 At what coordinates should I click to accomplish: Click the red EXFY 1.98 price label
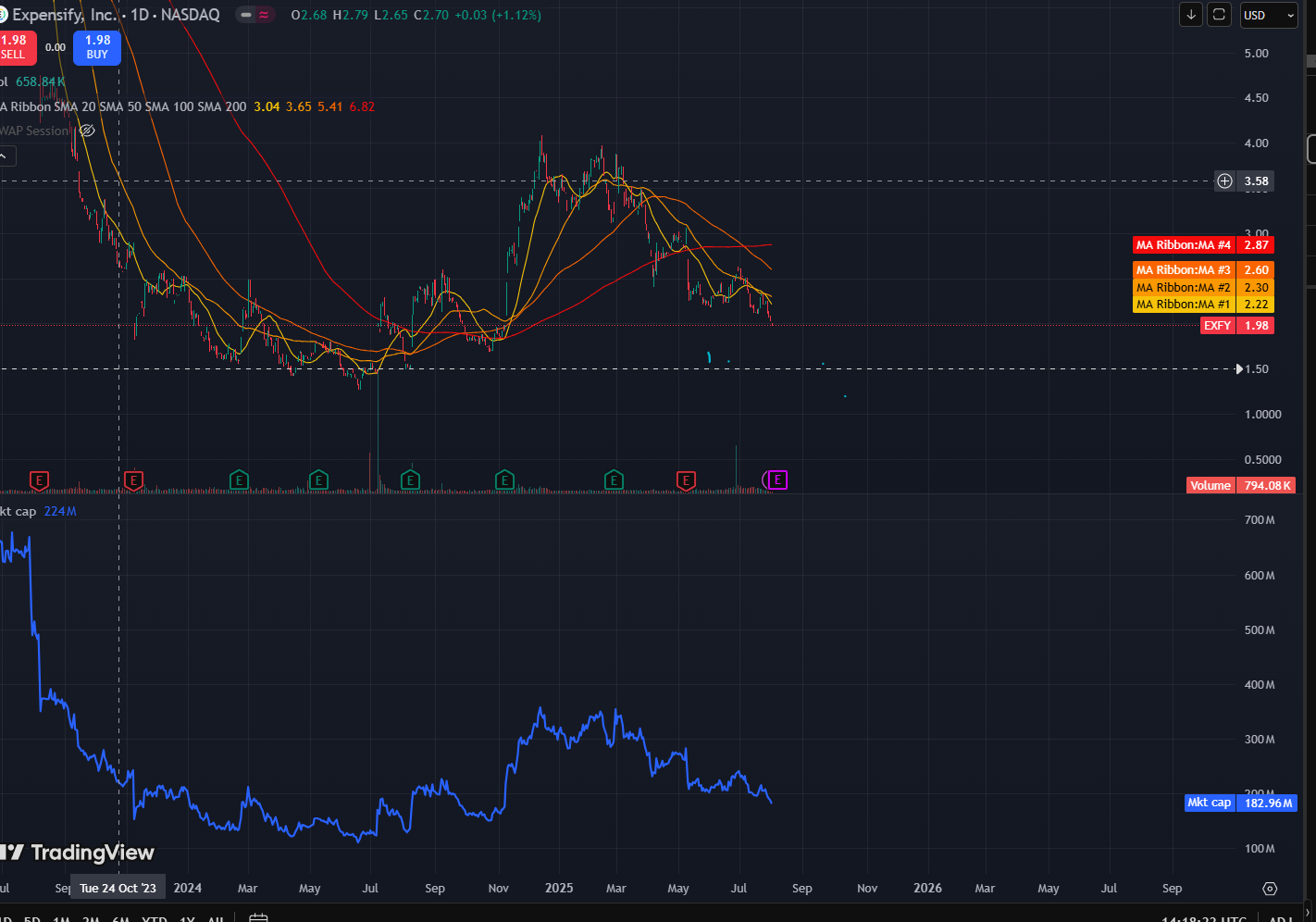1236,326
